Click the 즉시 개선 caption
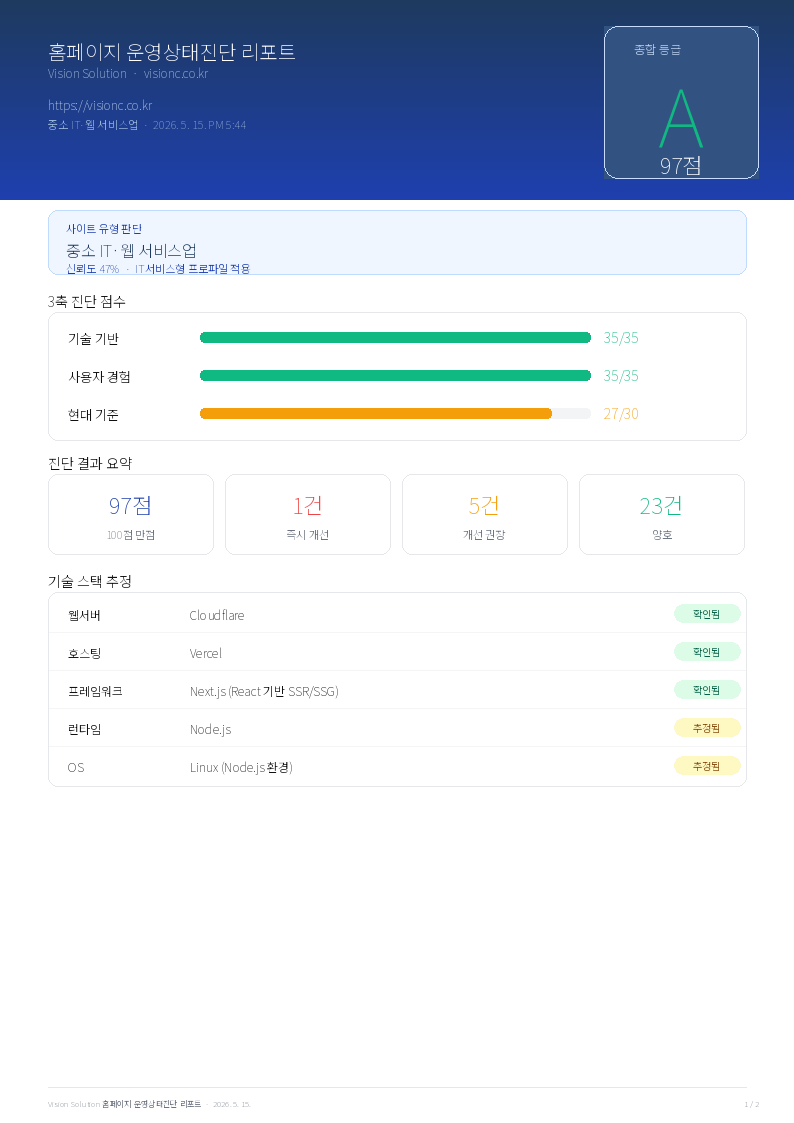The image size is (794, 1123). 308,535
